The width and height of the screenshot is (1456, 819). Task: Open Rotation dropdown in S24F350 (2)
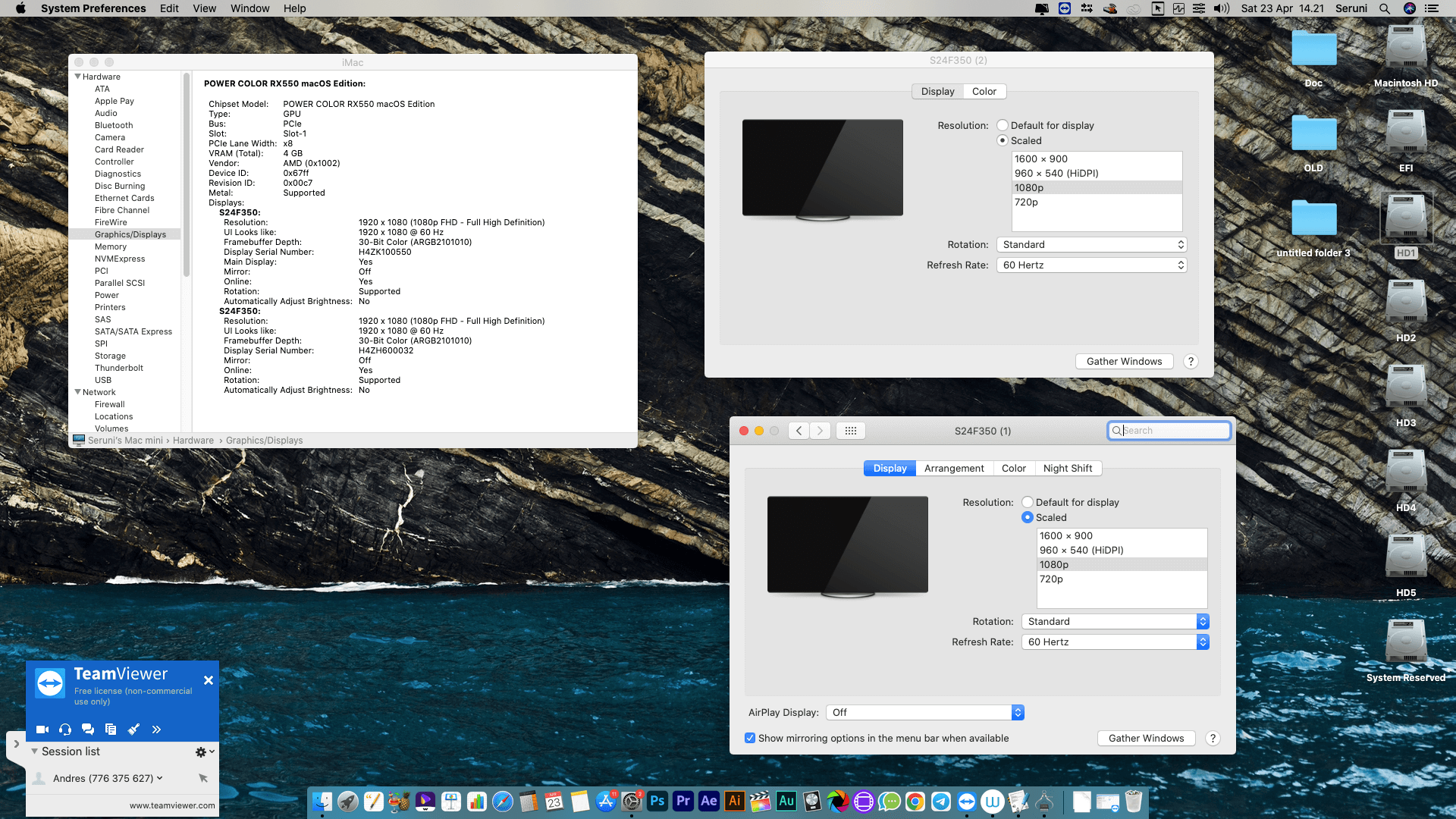[1091, 244]
